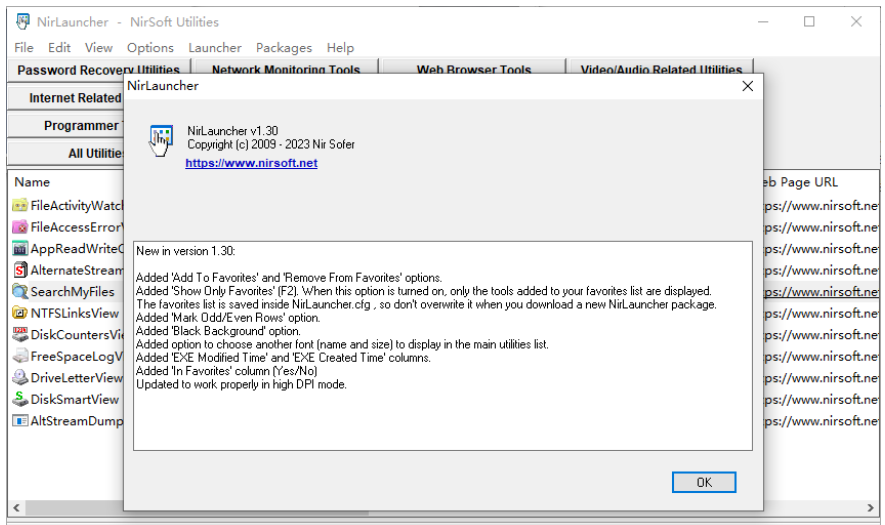The image size is (885, 525).
Task: Click the DriveLetterView icon
Action: [20, 378]
